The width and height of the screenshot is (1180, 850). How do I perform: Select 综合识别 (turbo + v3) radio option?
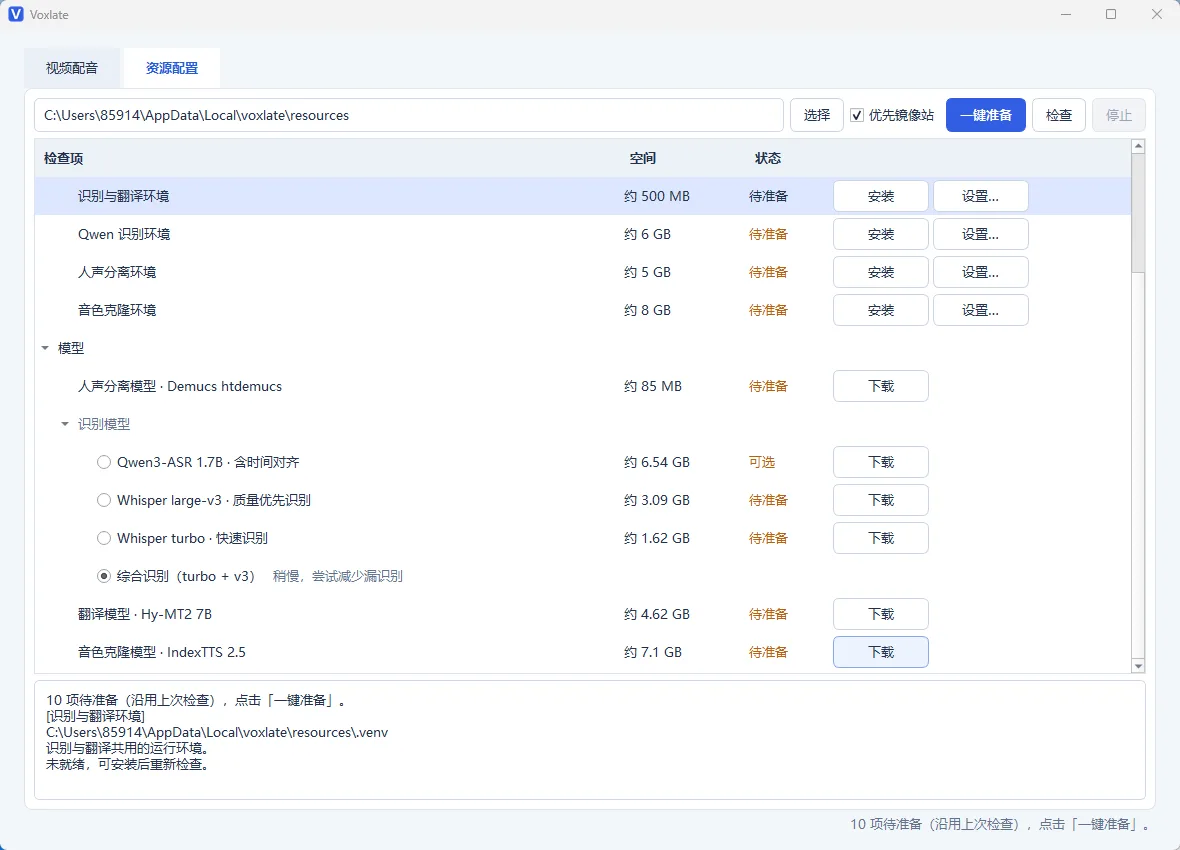[x=104, y=576]
